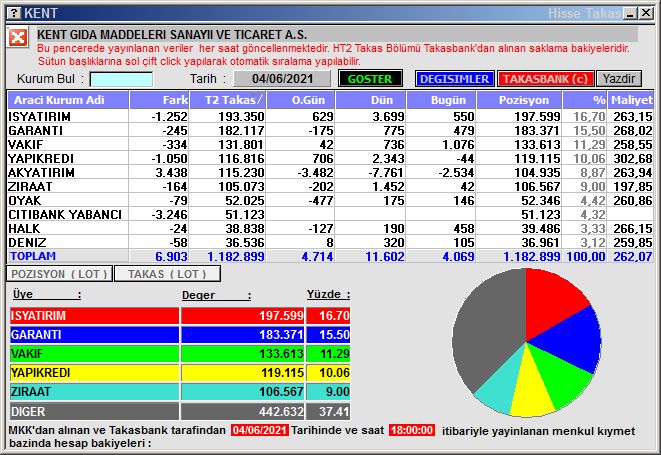
Task: Switch to POZISYON ( LOT ) tab
Action: click(x=59, y=274)
